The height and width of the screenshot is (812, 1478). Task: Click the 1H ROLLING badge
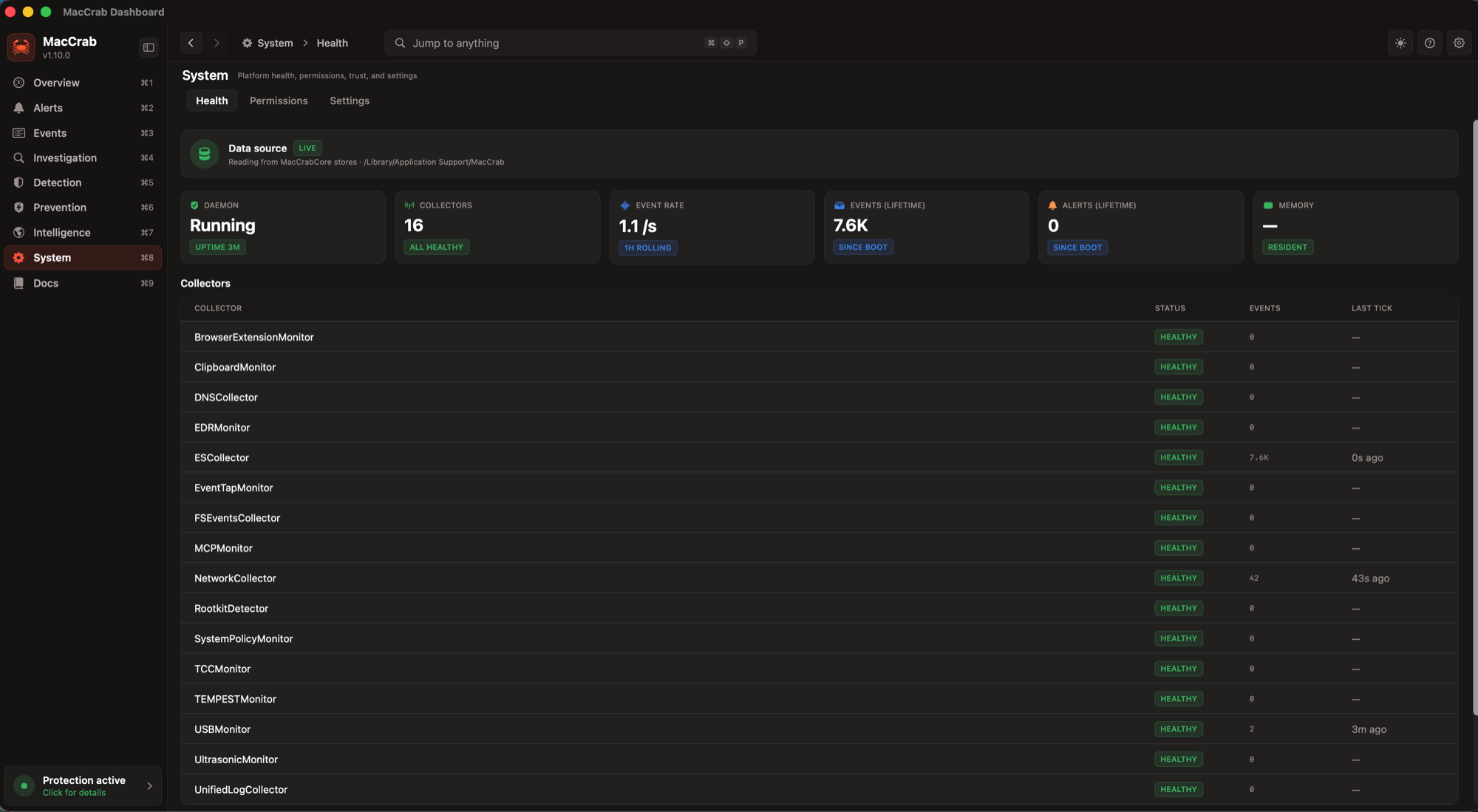(x=648, y=248)
